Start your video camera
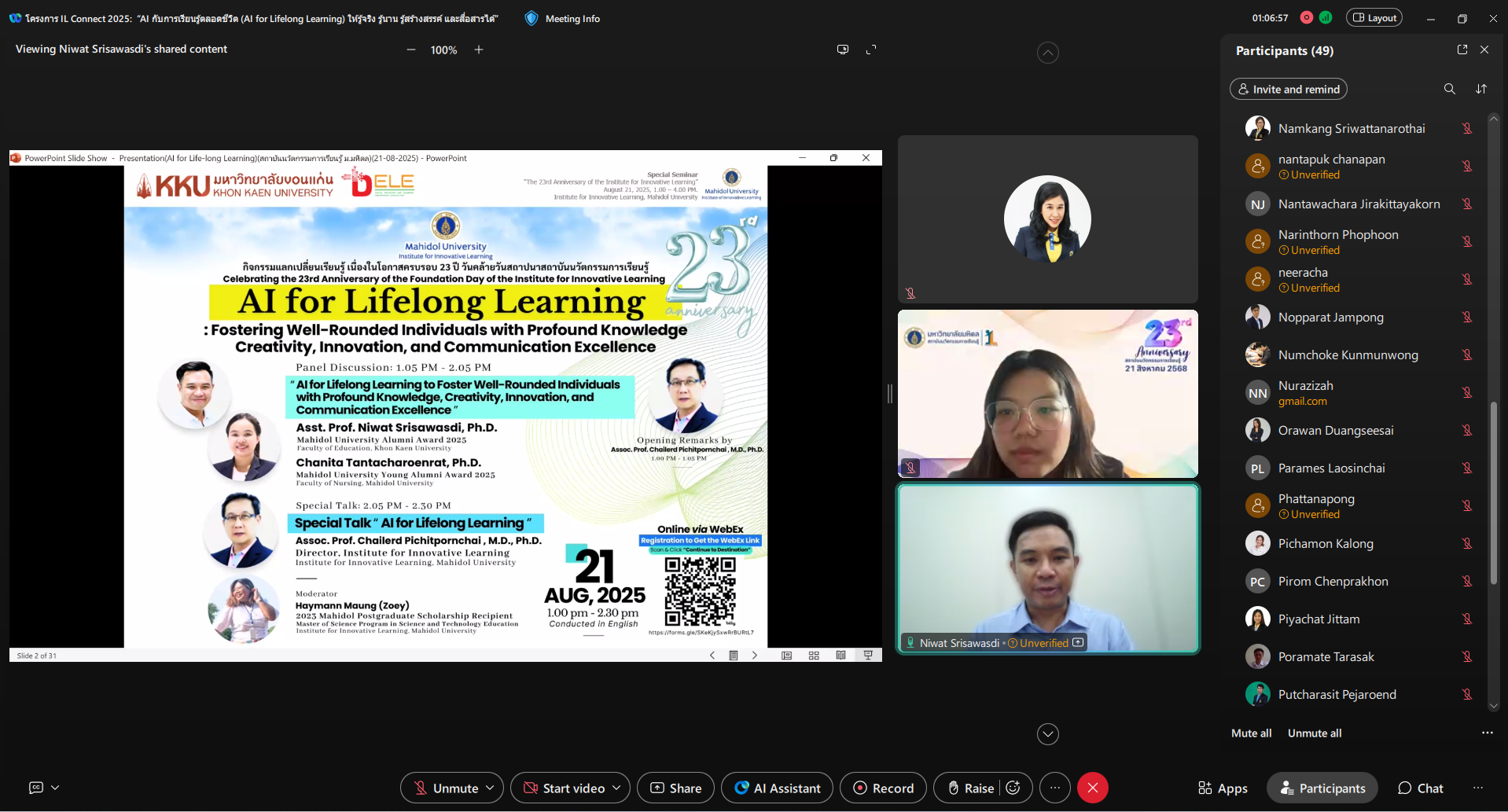This screenshot has width=1508, height=812. point(563,788)
